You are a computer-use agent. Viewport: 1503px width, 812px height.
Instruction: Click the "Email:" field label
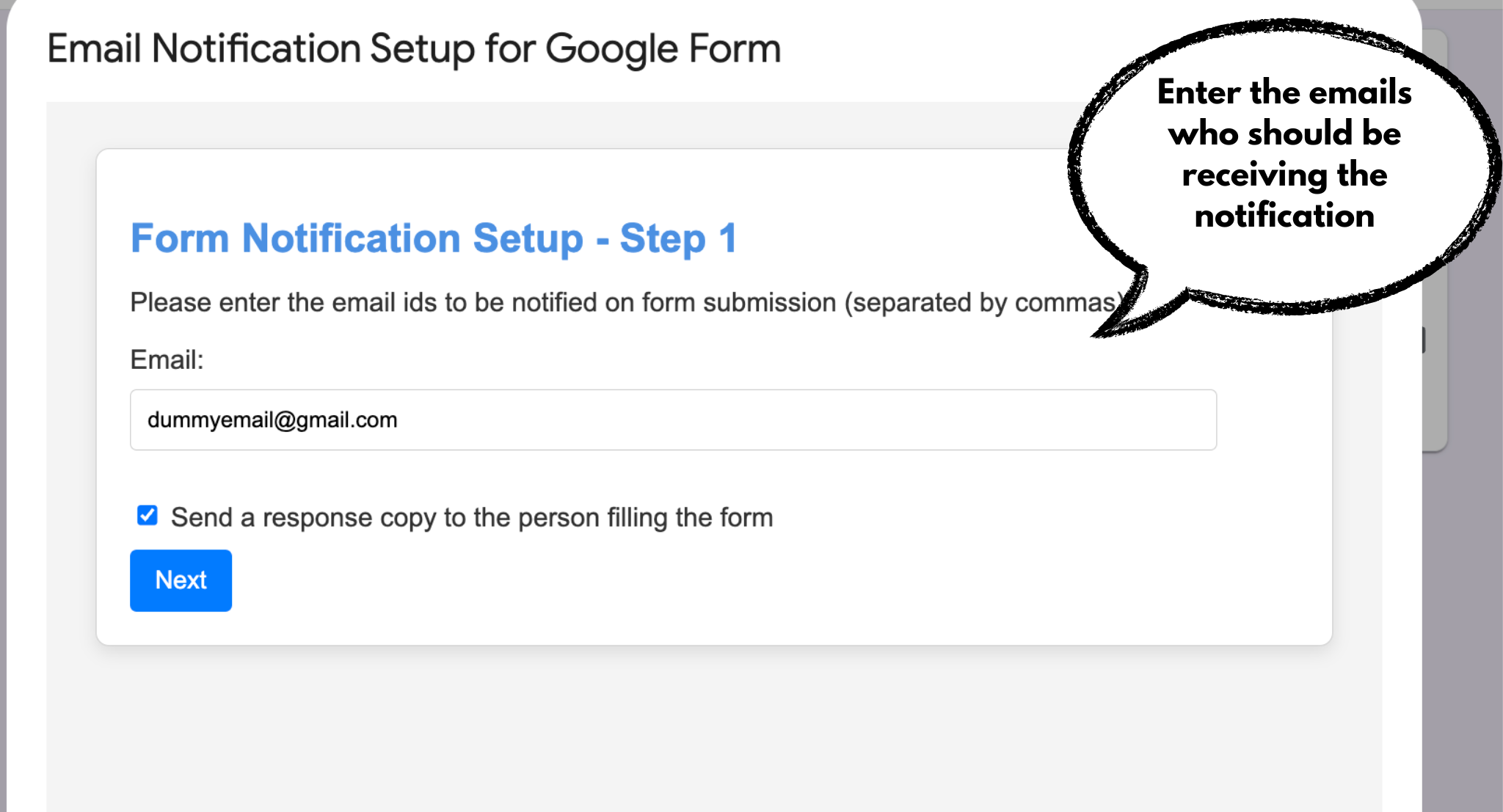(x=167, y=360)
